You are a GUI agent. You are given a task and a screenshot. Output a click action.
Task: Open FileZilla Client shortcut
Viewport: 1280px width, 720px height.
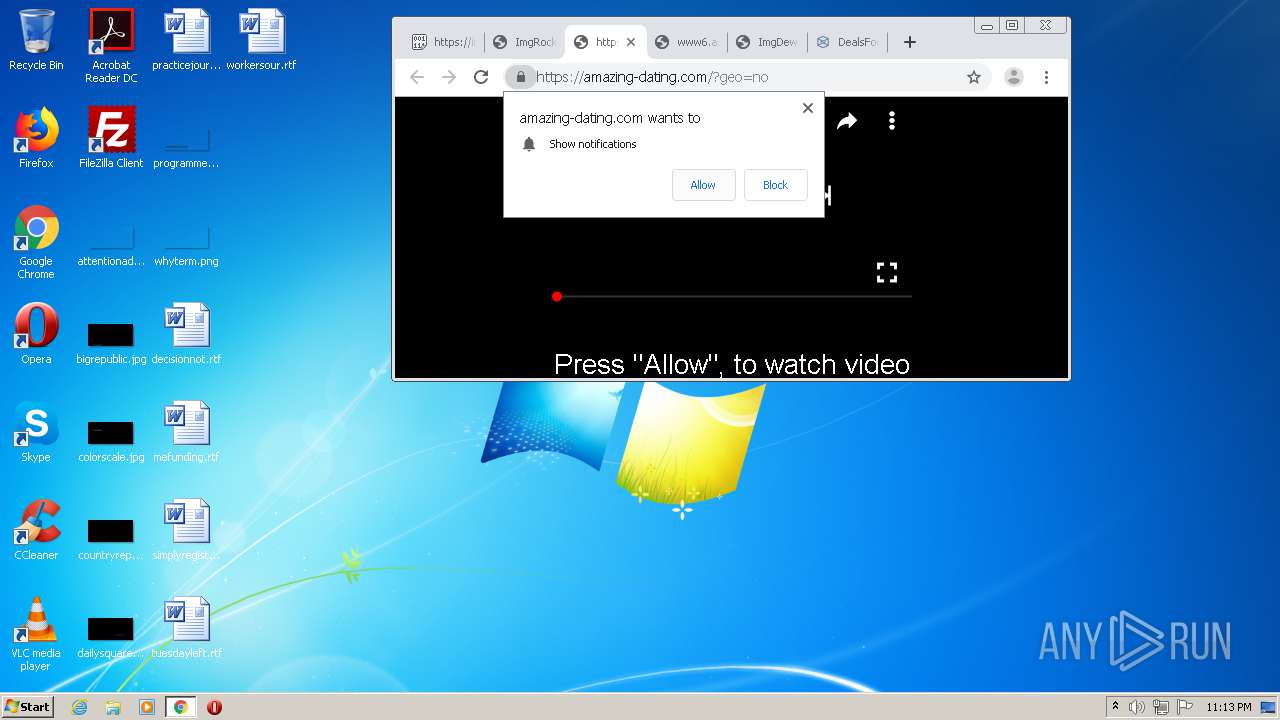click(111, 138)
